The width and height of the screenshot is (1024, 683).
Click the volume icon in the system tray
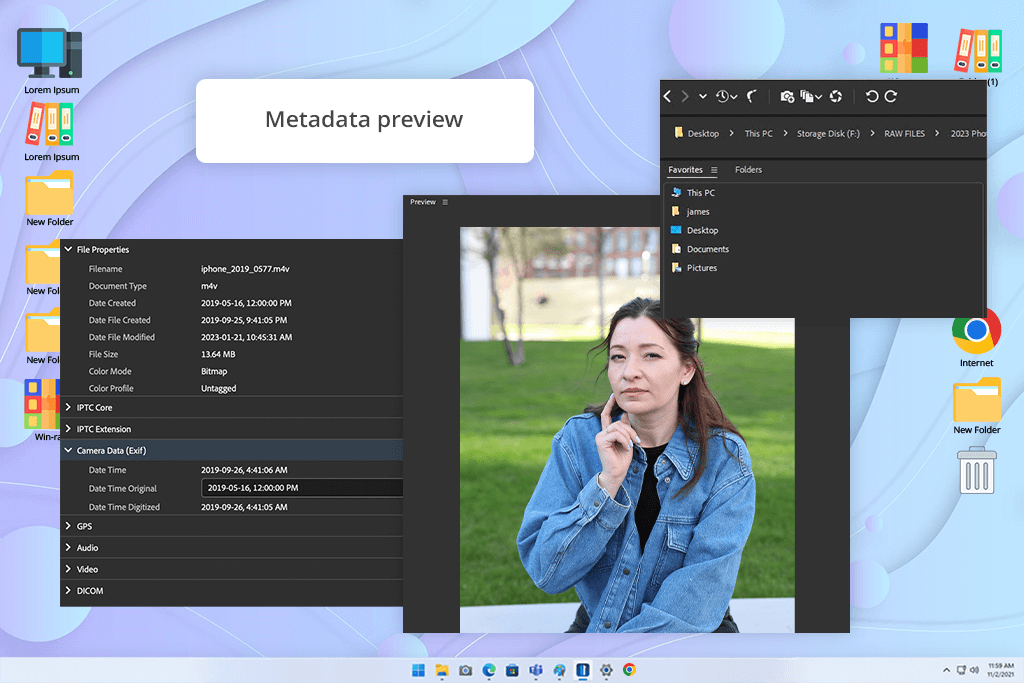[974, 670]
